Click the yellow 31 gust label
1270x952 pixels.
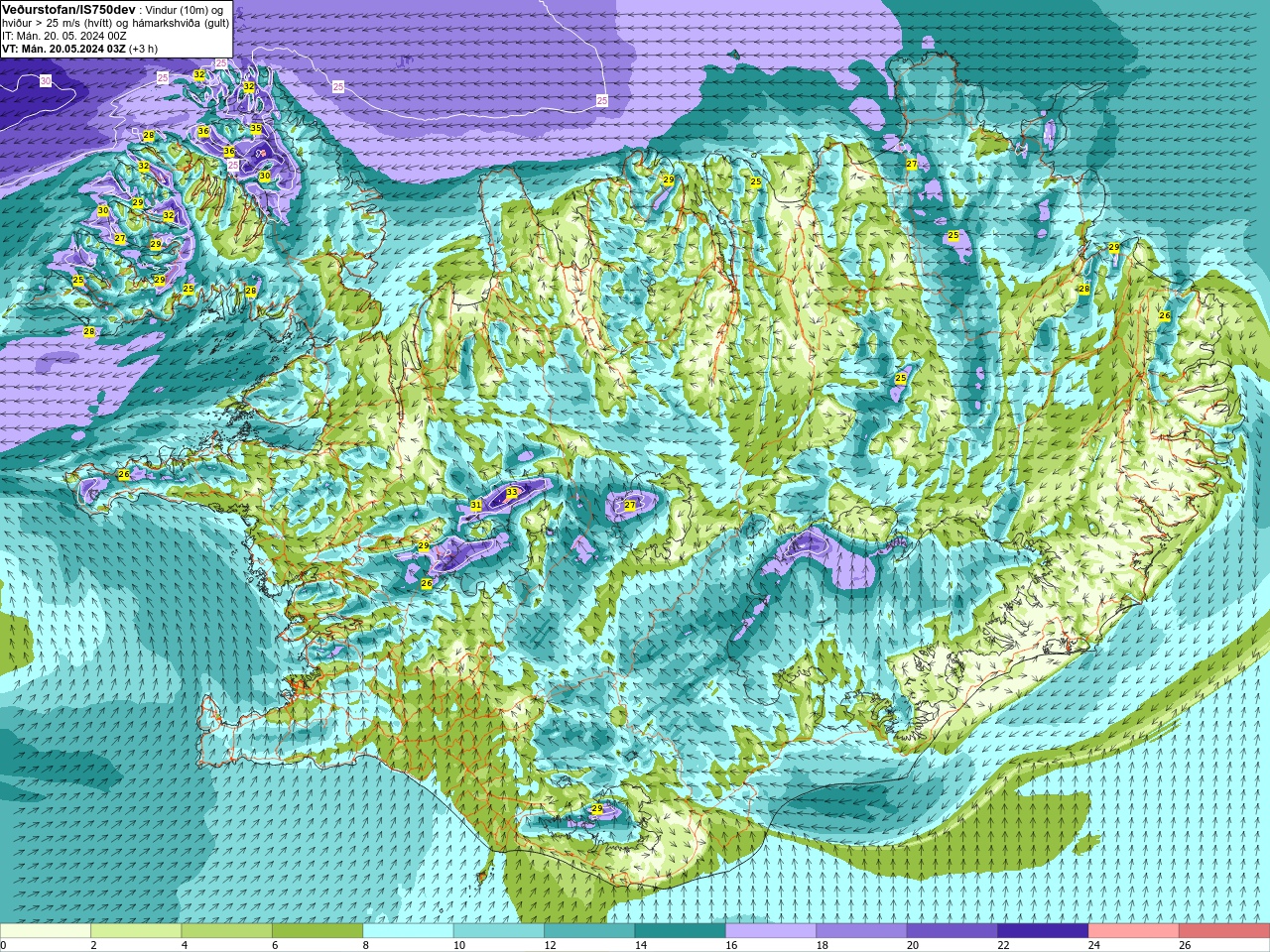click(476, 506)
